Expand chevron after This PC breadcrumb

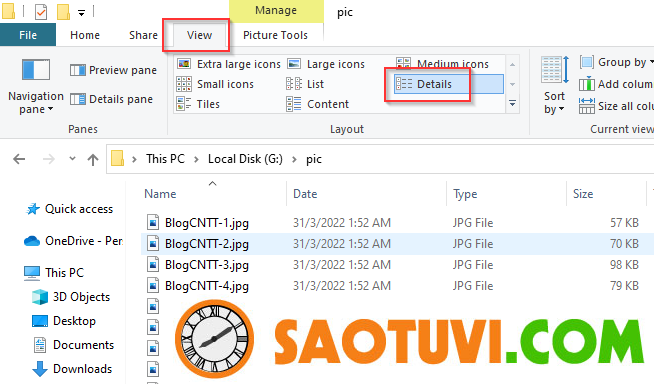(x=196, y=159)
